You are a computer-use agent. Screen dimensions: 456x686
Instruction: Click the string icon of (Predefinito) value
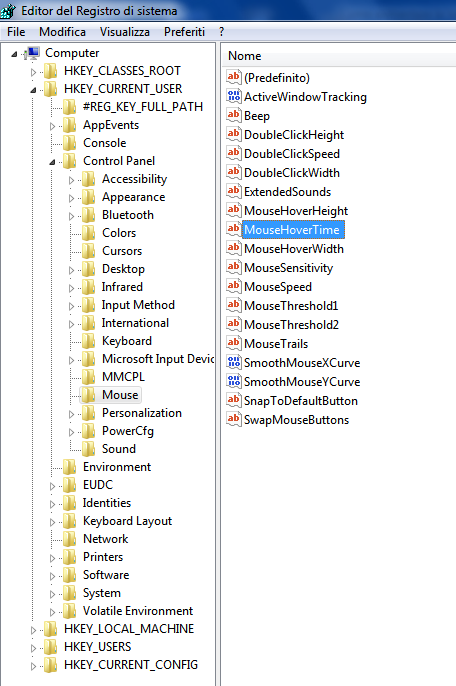click(x=234, y=77)
